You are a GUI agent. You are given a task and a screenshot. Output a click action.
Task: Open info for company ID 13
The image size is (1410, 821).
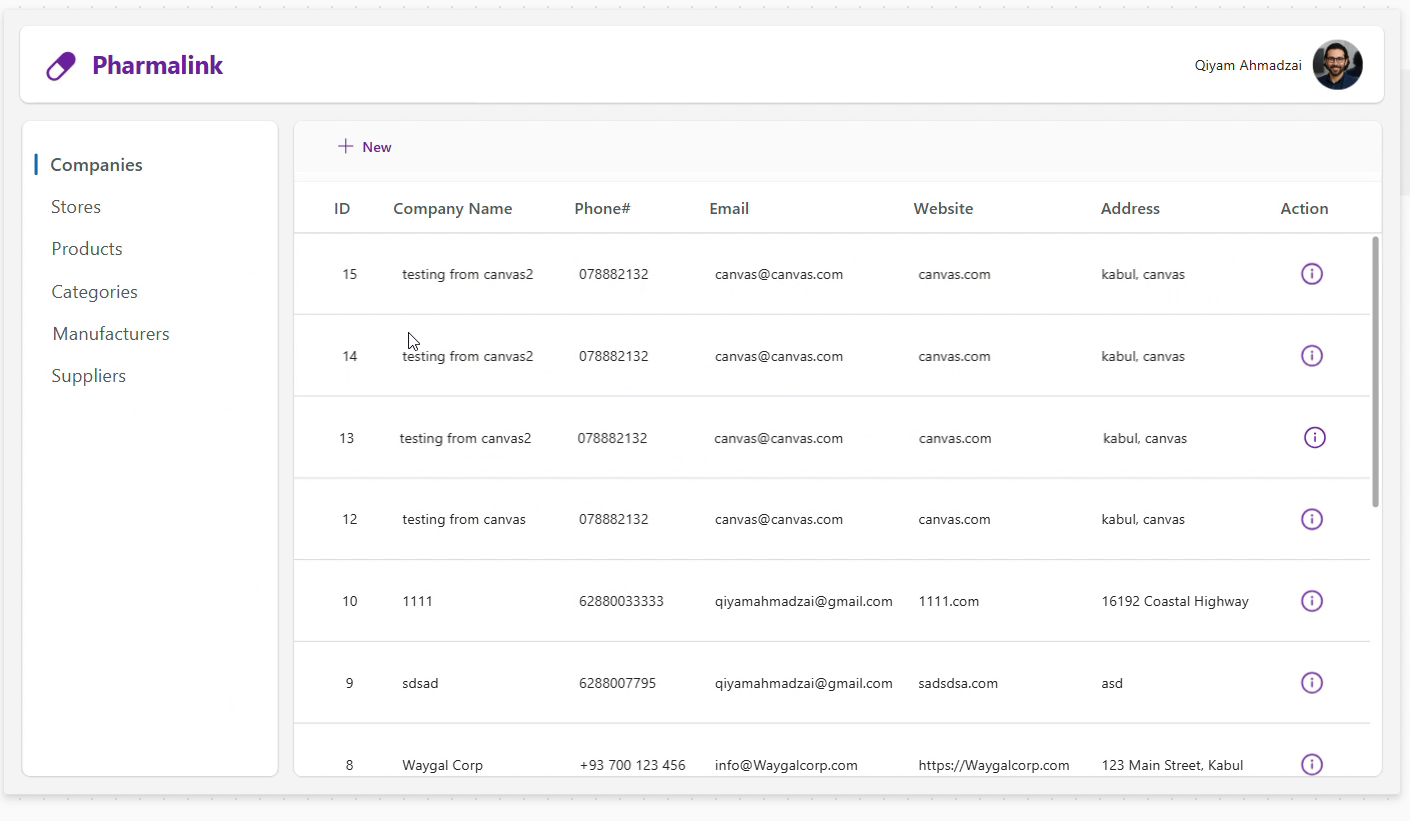point(1314,438)
